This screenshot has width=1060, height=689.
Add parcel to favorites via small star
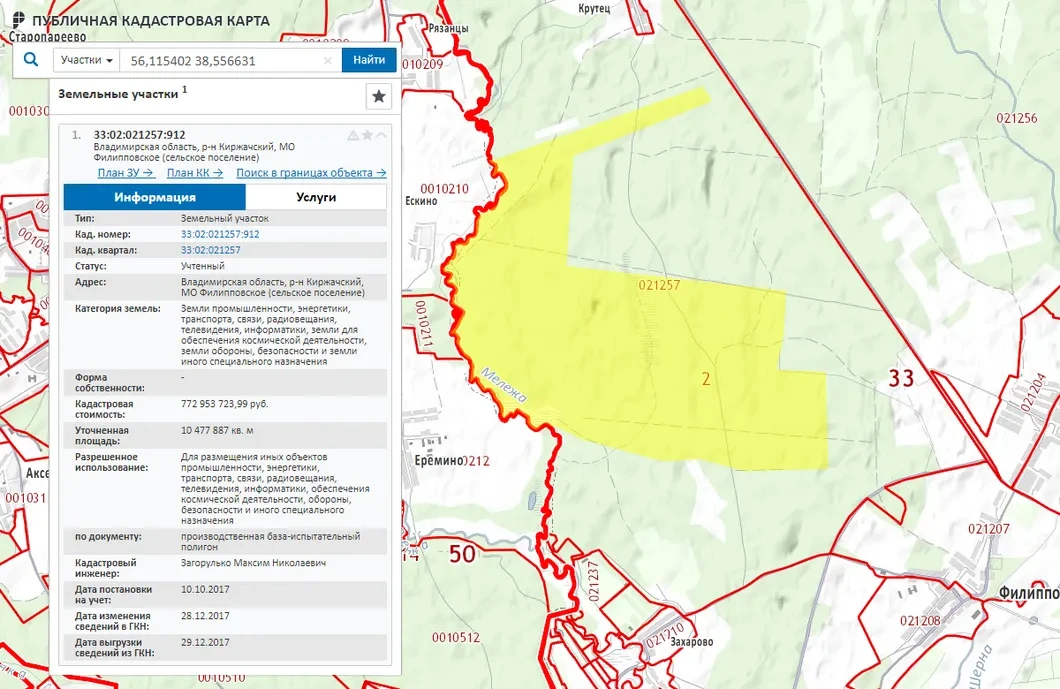367,135
